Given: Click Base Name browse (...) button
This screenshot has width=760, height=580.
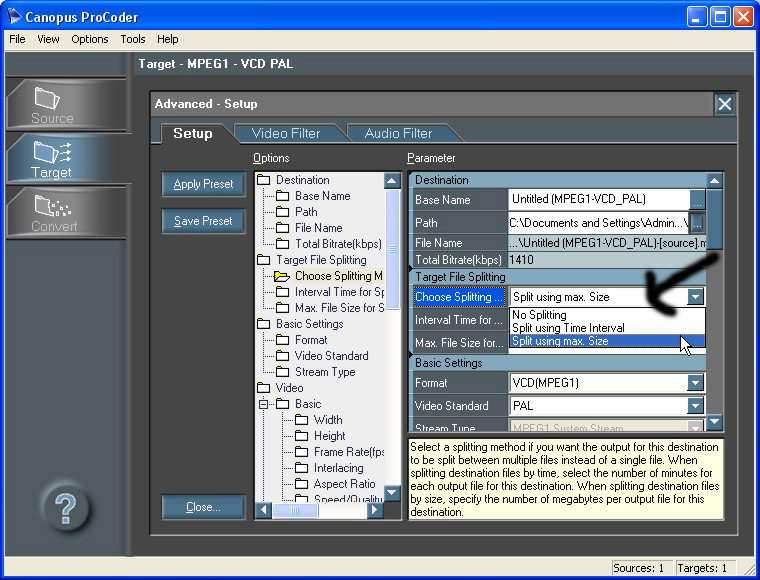Looking at the screenshot, I should 697,199.
